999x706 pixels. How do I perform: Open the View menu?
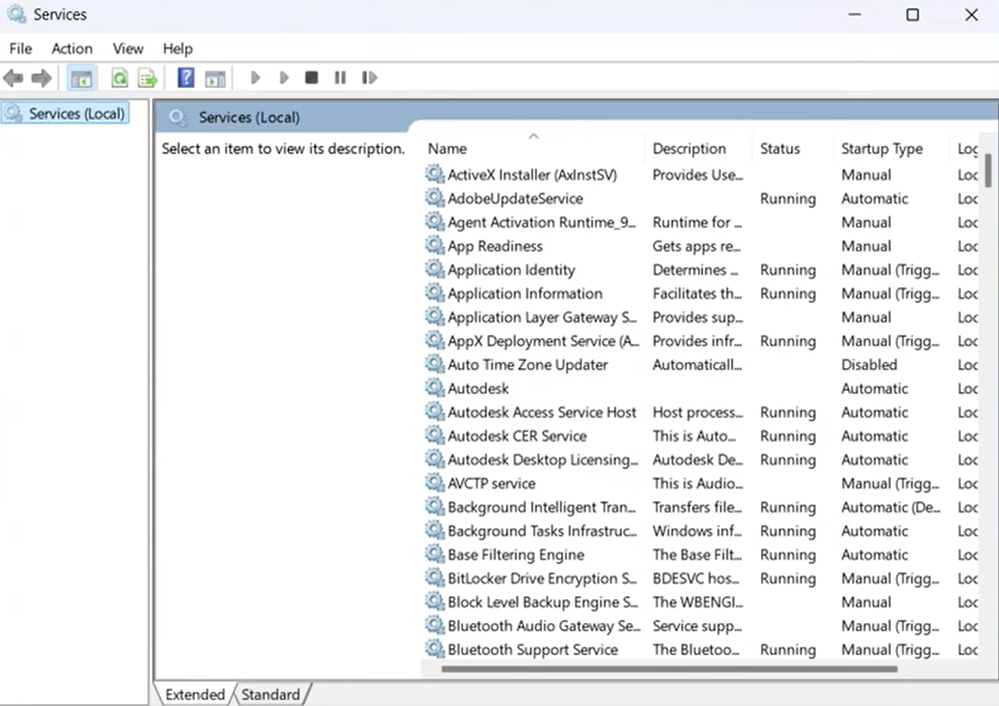coord(127,48)
